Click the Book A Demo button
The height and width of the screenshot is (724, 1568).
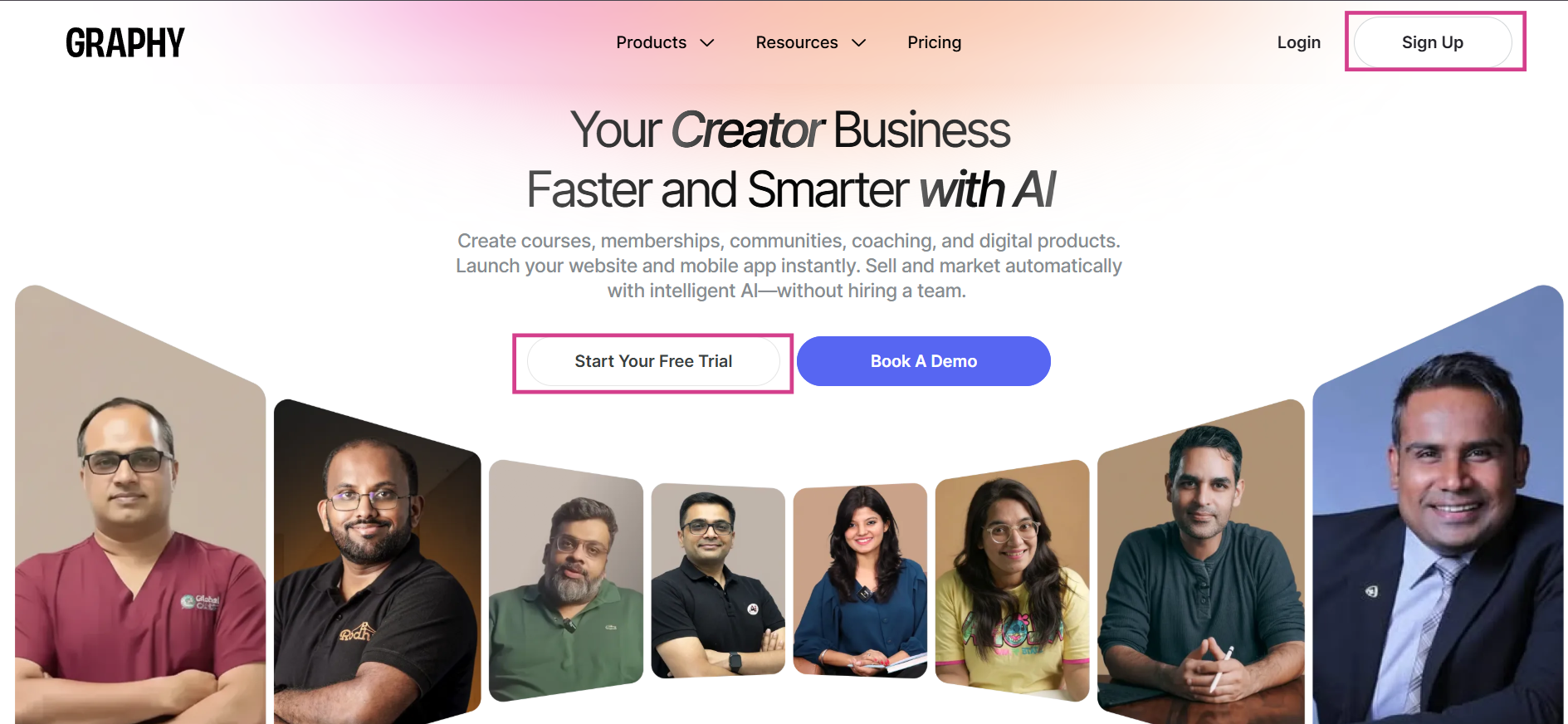(x=924, y=361)
